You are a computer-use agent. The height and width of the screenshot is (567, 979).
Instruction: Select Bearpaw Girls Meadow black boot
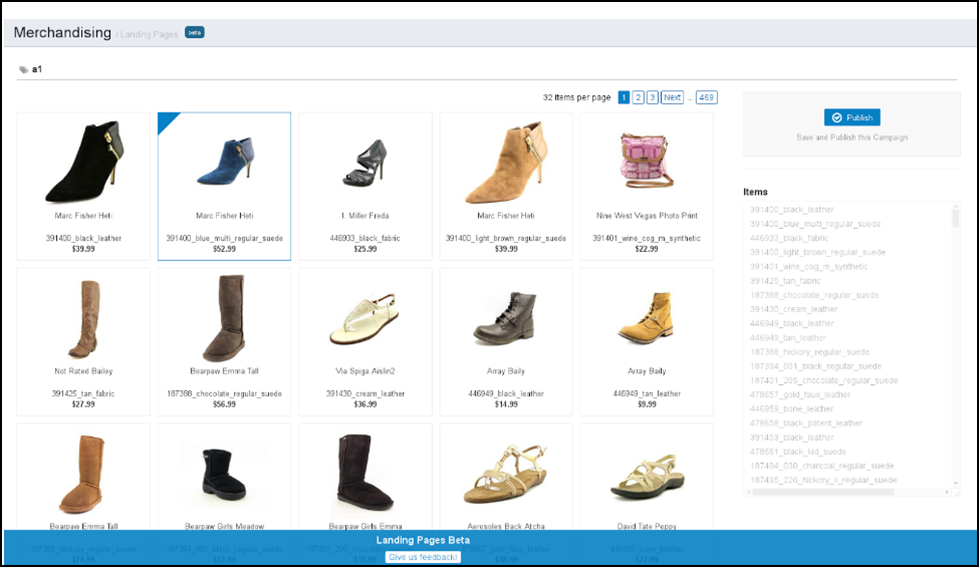click(224, 477)
